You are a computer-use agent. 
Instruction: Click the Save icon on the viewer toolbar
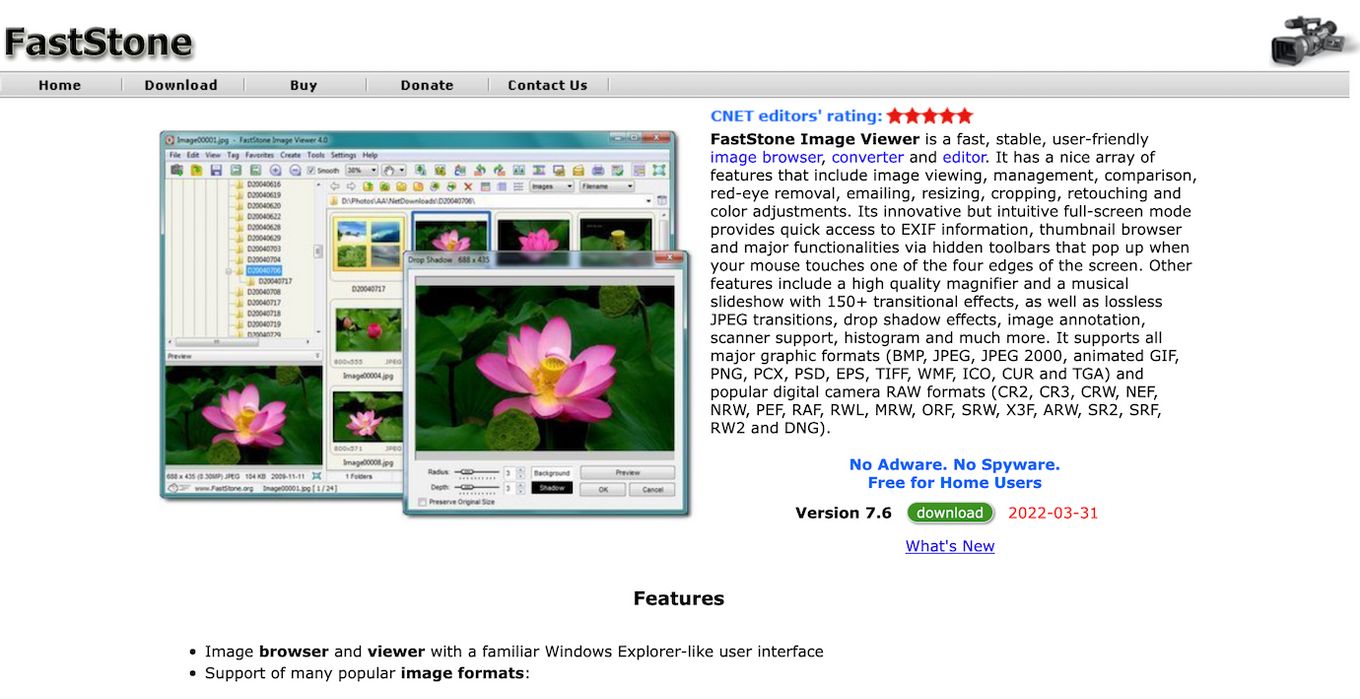(214, 170)
